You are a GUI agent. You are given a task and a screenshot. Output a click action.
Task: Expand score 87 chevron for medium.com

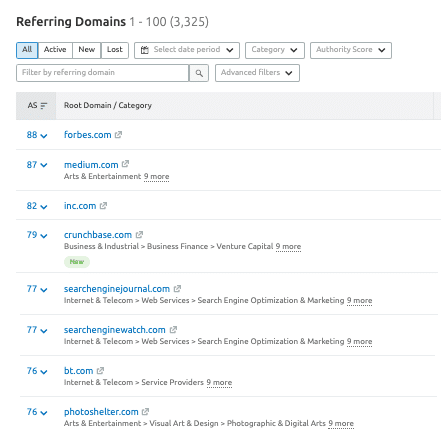[x=44, y=165]
